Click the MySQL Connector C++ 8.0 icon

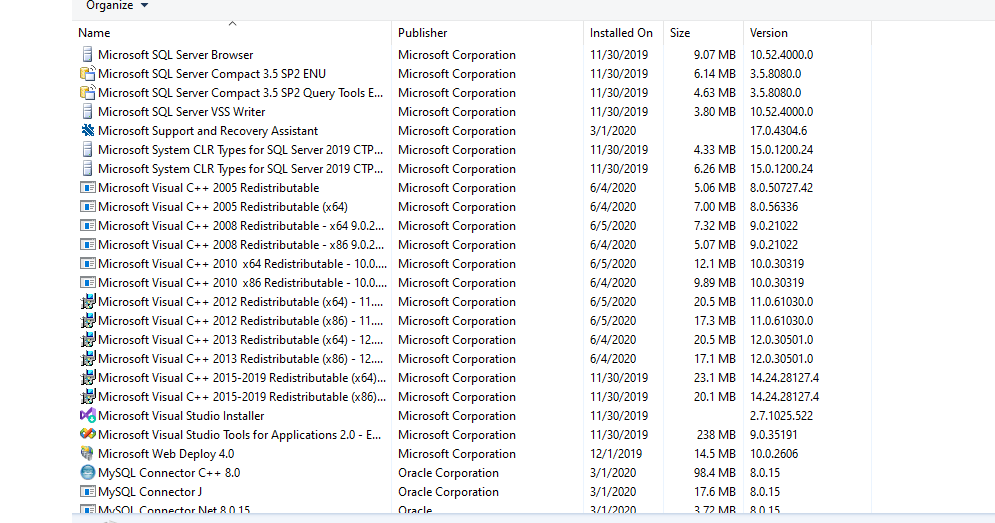(x=88, y=473)
